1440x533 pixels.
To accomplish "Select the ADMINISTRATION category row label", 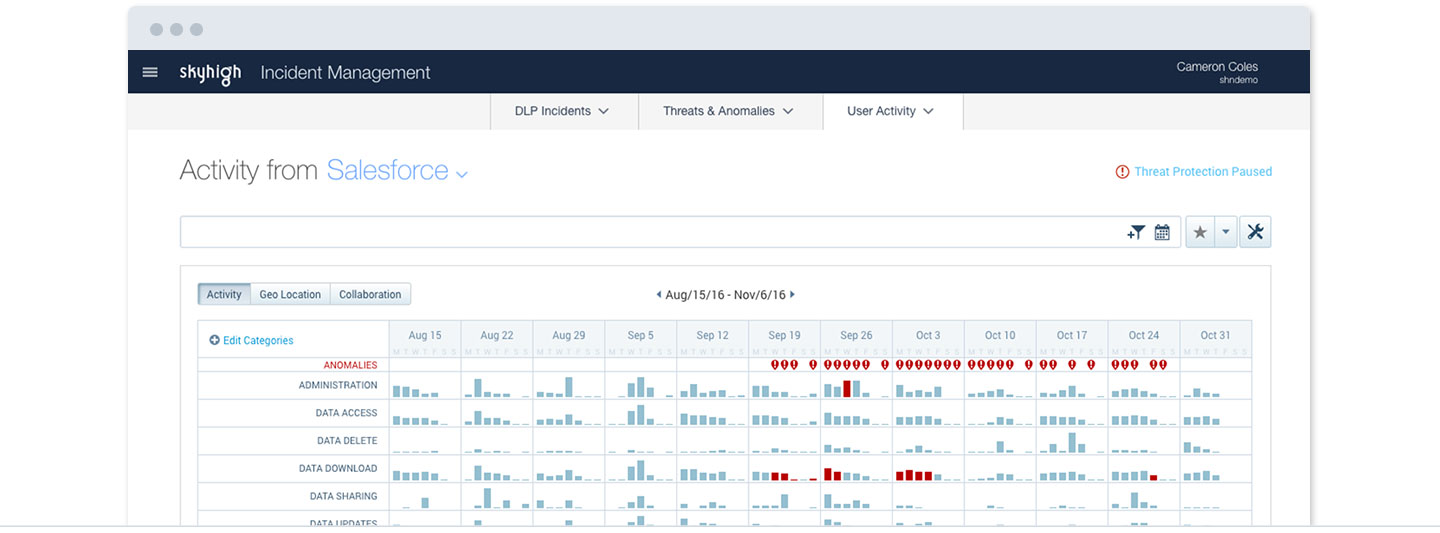I will tap(338, 385).
